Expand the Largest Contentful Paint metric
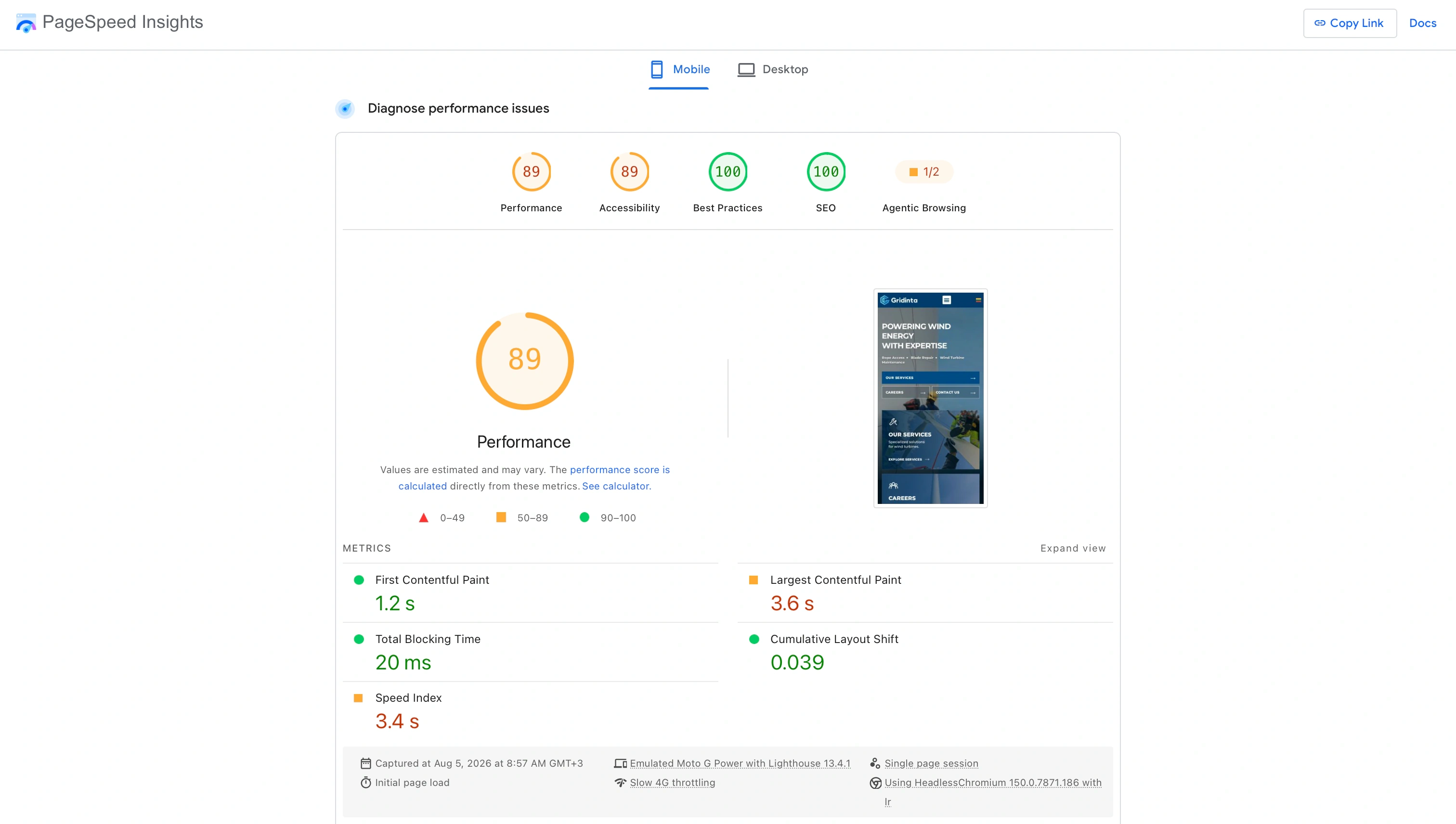The width and height of the screenshot is (1456, 824). coord(925,592)
